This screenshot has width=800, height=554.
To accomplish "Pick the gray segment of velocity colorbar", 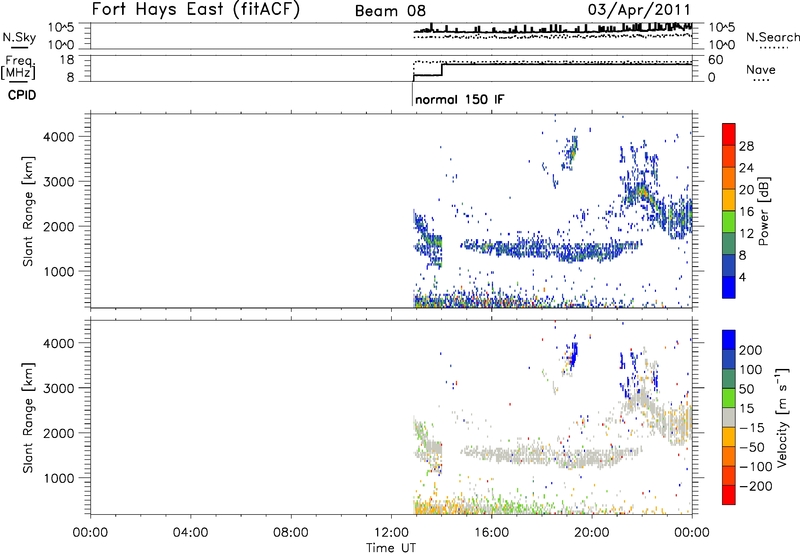I will [729, 417].
